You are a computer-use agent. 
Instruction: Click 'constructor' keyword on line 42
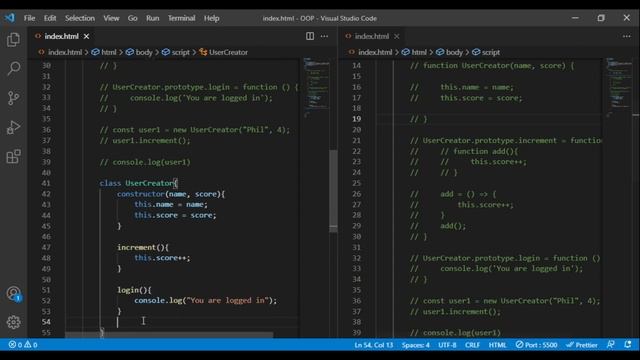(x=140, y=194)
